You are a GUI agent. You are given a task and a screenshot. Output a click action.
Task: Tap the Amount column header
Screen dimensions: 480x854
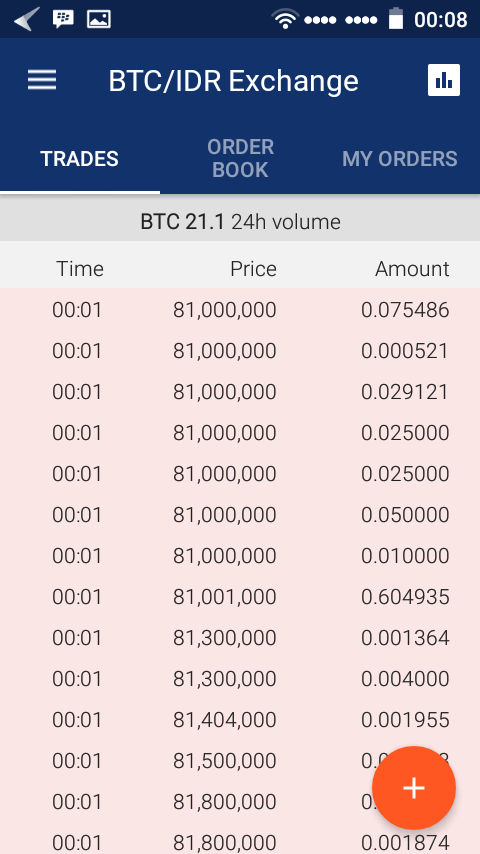tap(412, 269)
